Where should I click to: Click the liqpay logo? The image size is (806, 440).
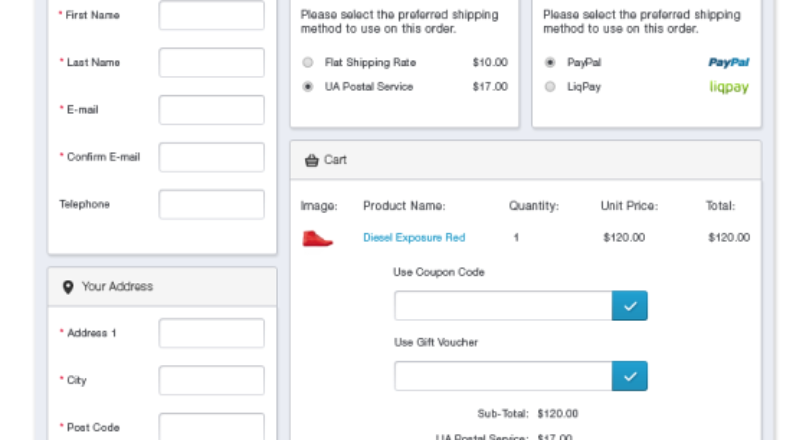[729, 87]
